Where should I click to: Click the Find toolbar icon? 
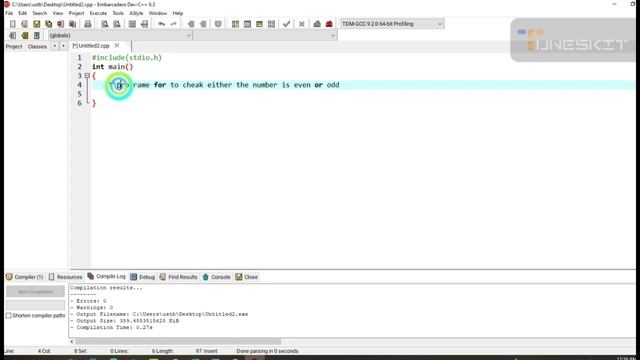click(x=105, y=24)
